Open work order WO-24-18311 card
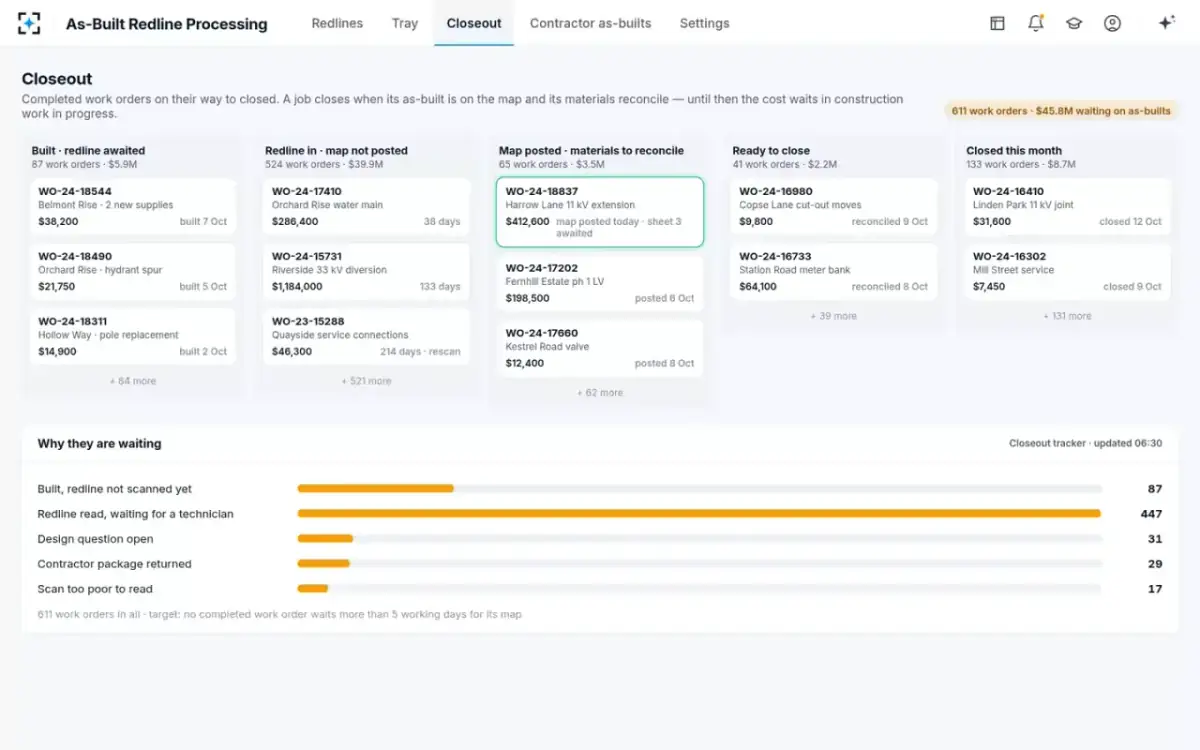 [133, 336]
